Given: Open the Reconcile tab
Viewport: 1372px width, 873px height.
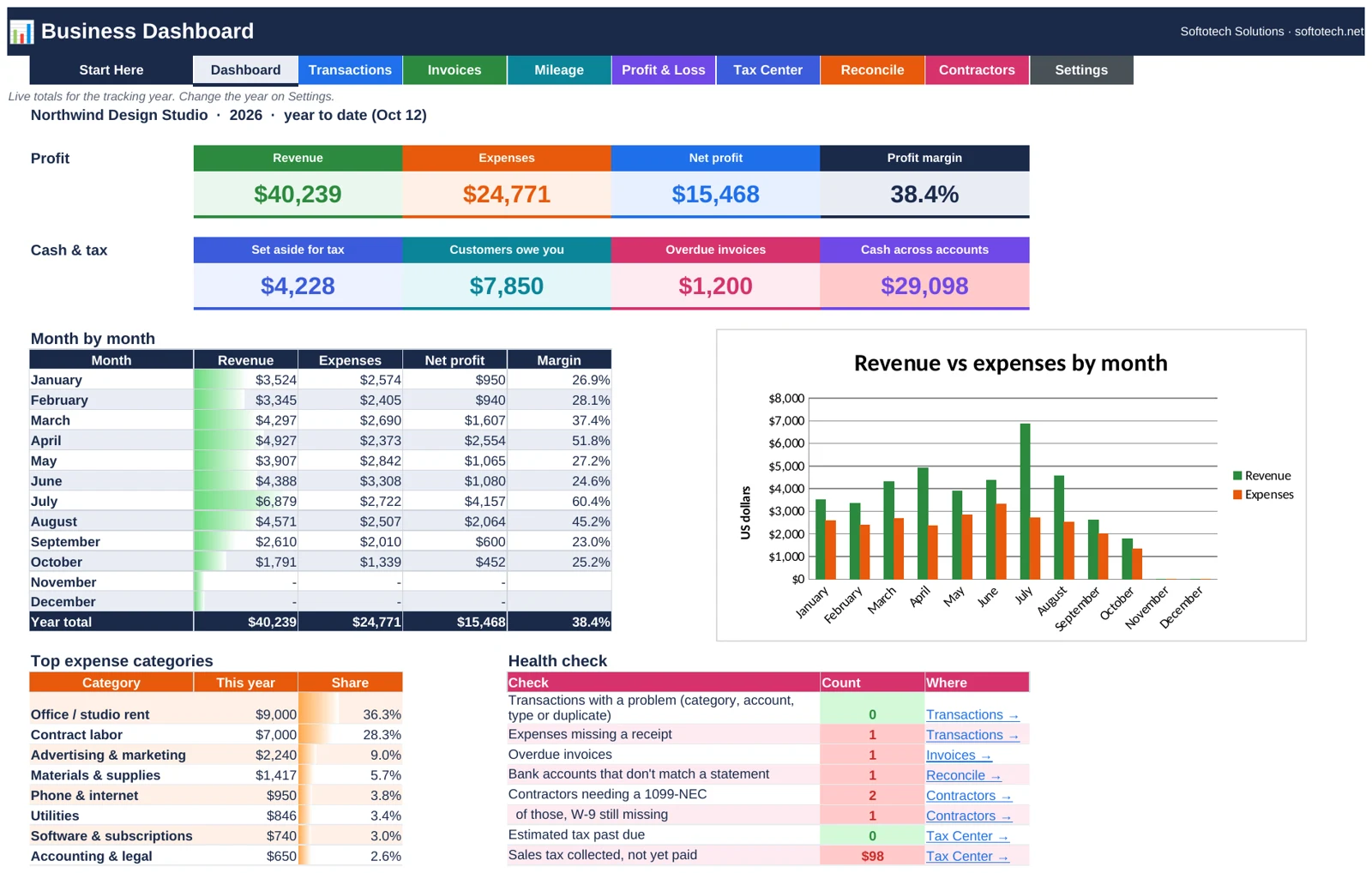Looking at the screenshot, I should tap(872, 70).
